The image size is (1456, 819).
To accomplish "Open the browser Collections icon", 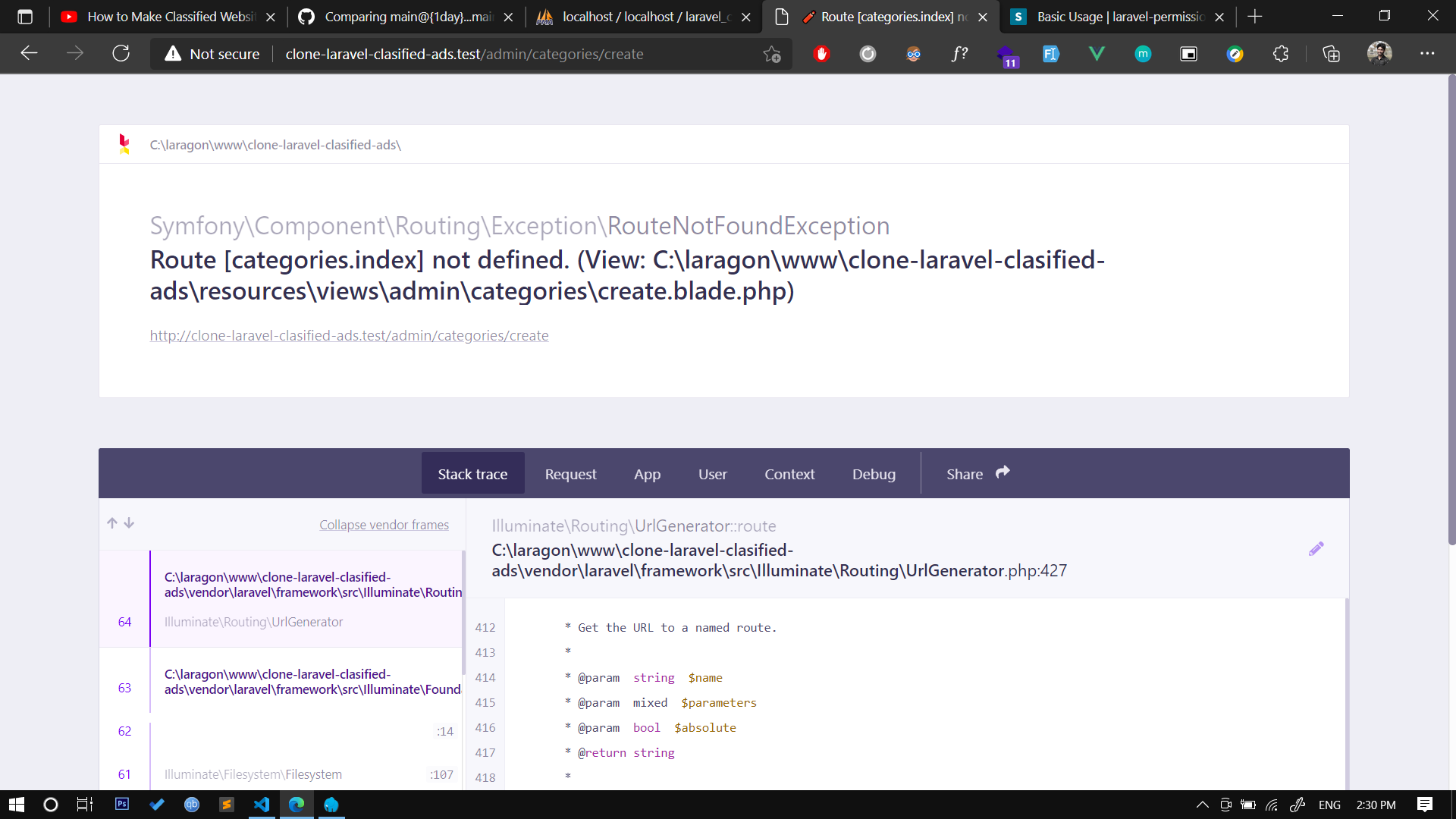I will point(1332,54).
